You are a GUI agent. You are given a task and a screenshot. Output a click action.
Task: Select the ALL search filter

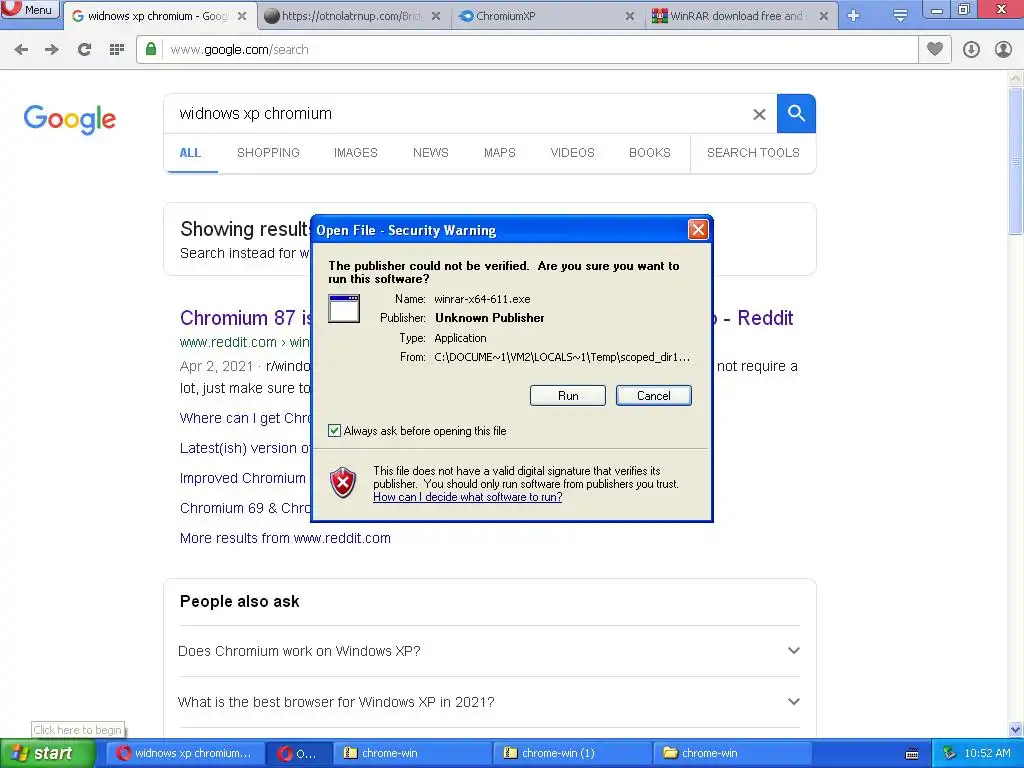(x=190, y=153)
